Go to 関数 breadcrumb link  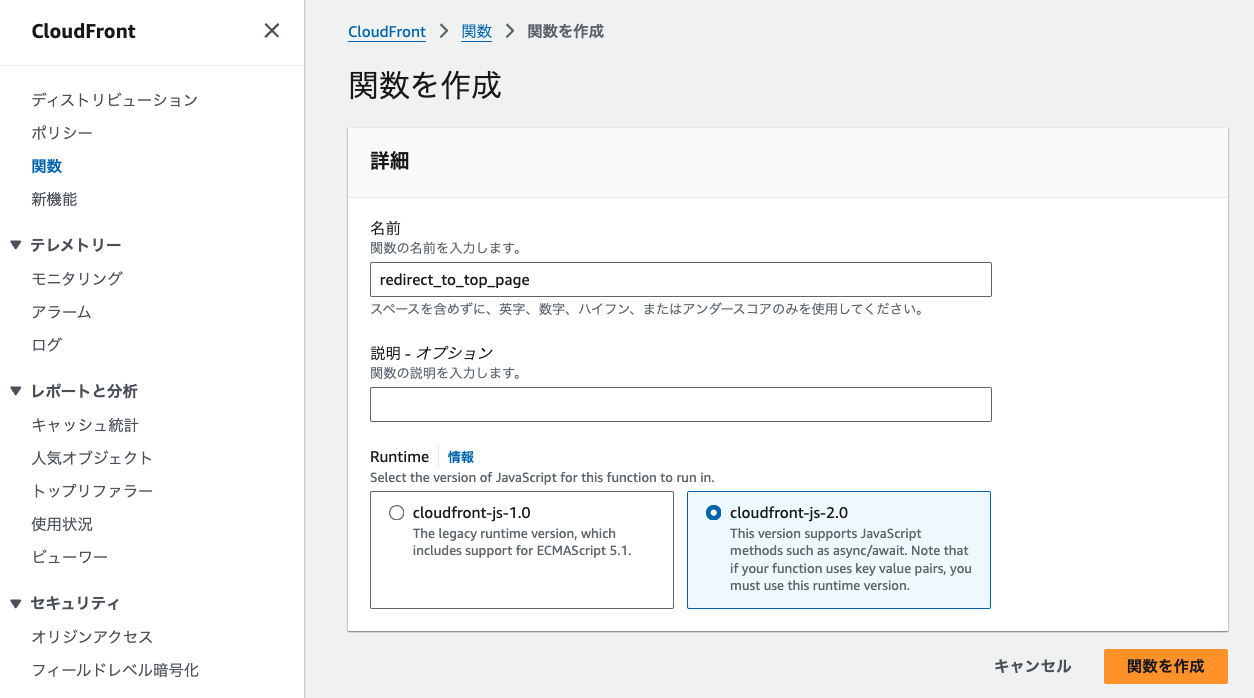pos(476,32)
